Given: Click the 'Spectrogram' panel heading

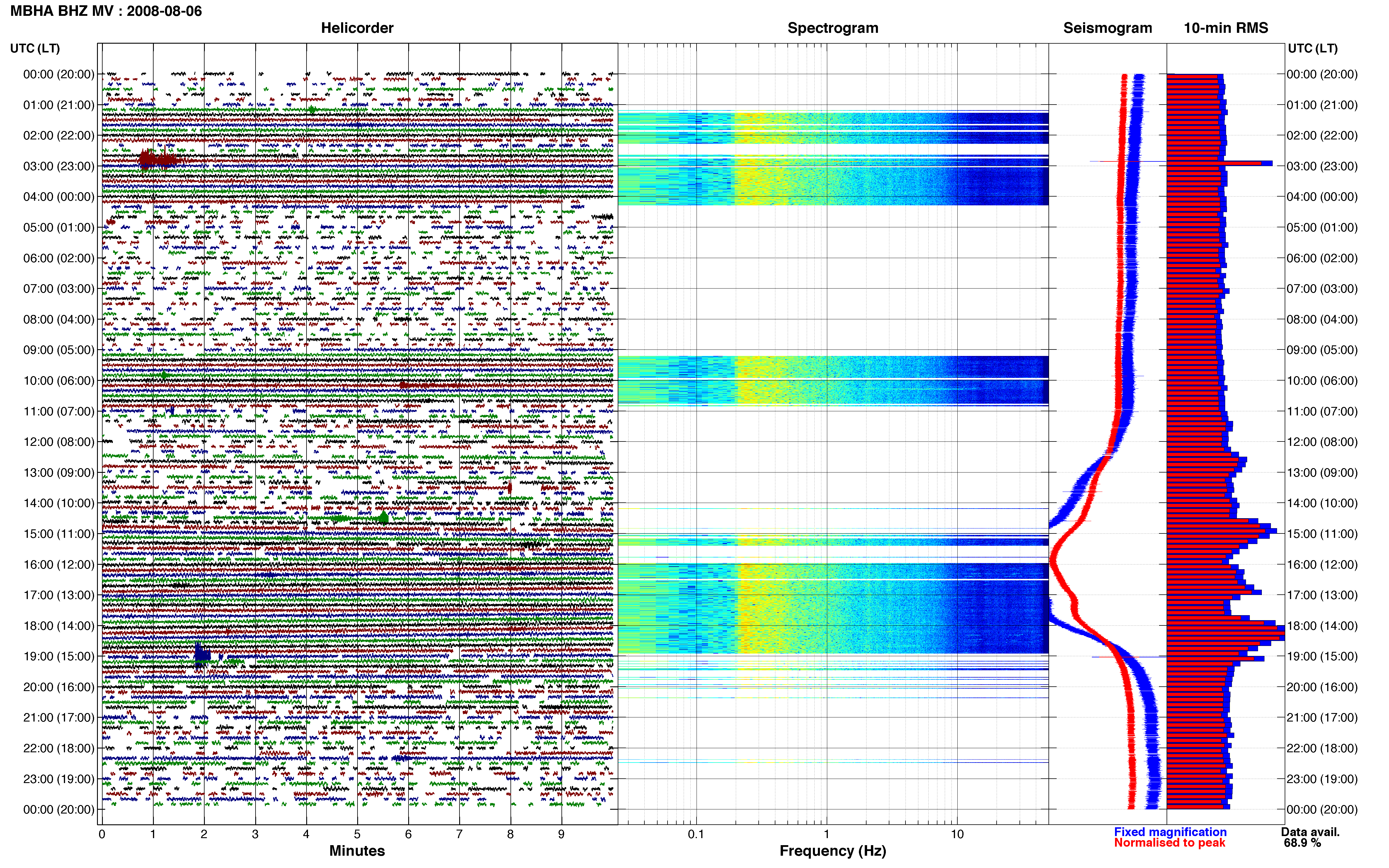Looking at the screenshot, I should (x=833, y=28).
